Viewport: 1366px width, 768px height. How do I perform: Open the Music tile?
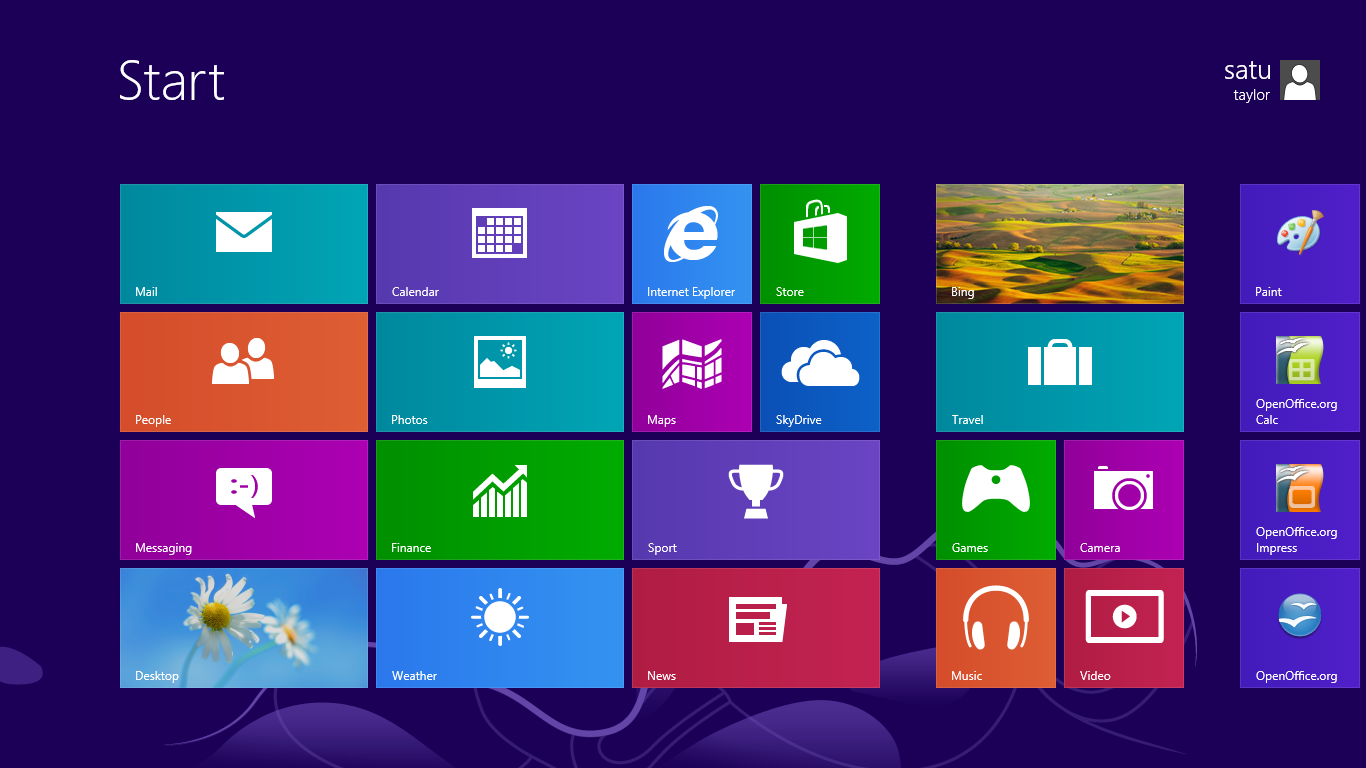point(996,628)
